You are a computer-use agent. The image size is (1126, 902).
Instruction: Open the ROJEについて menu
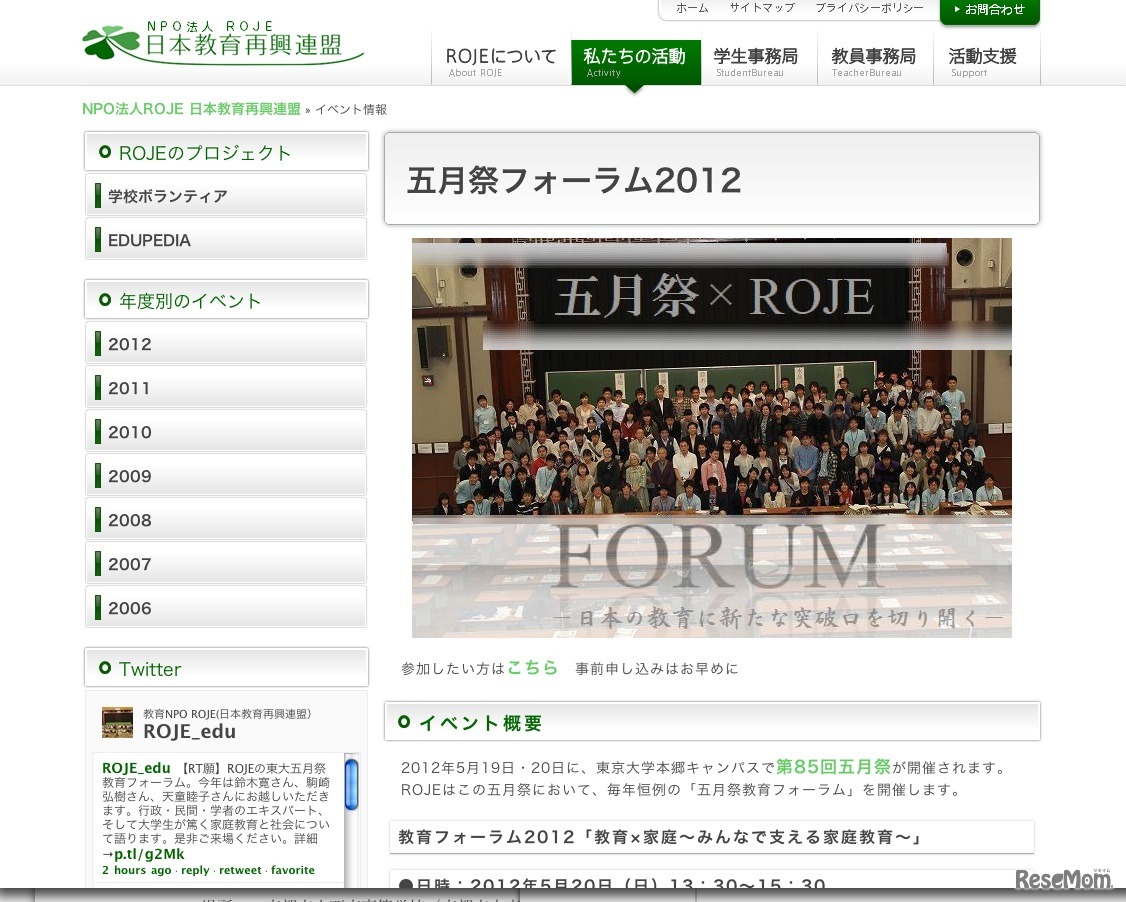[x=500, y=61]
